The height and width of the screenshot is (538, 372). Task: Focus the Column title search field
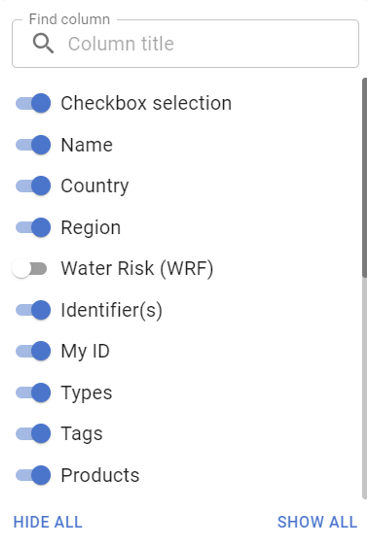[x=185, y=44]
